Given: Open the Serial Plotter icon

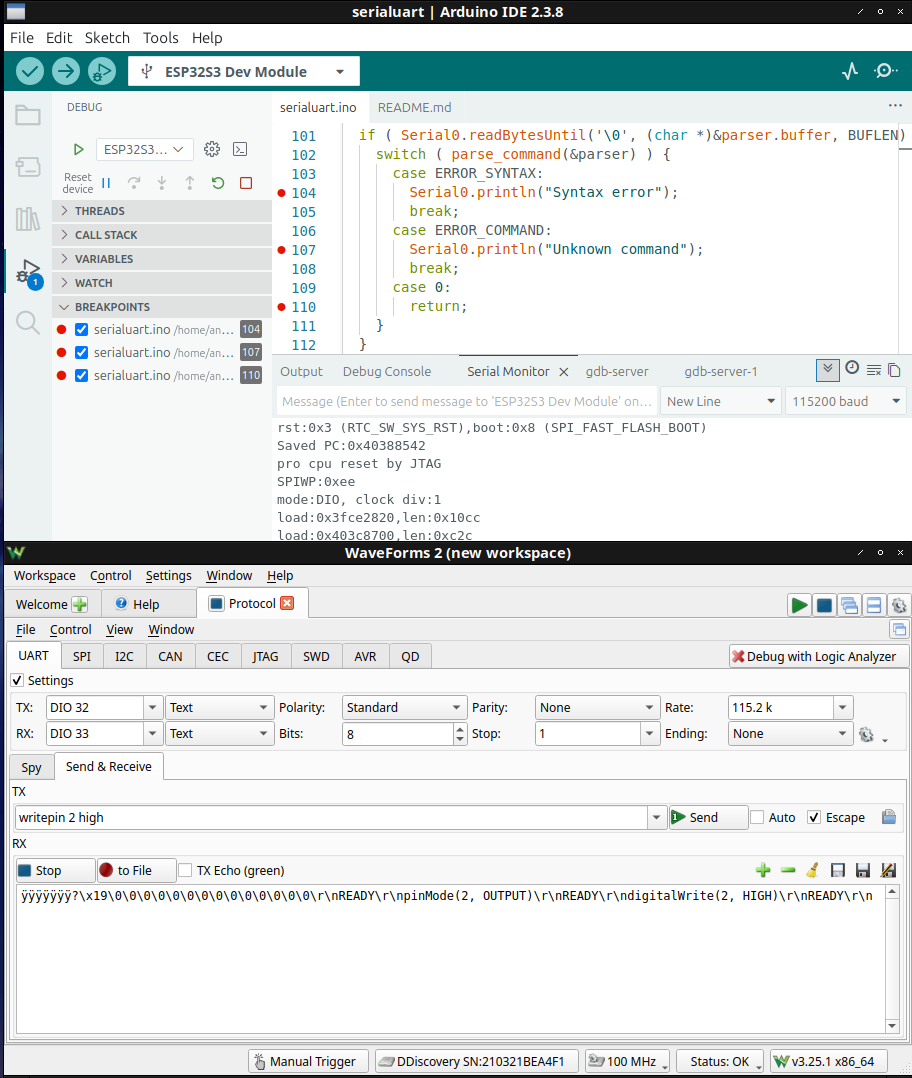Looking at the screenshot, I should [850, 71].
